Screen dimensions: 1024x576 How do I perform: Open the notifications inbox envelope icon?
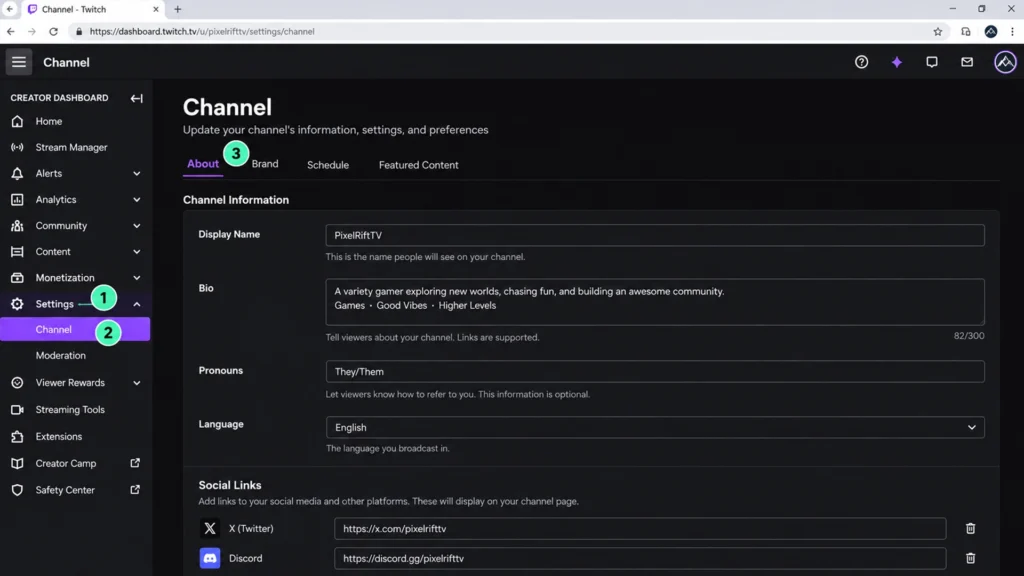pyautogui.click(x=967, y=62)
